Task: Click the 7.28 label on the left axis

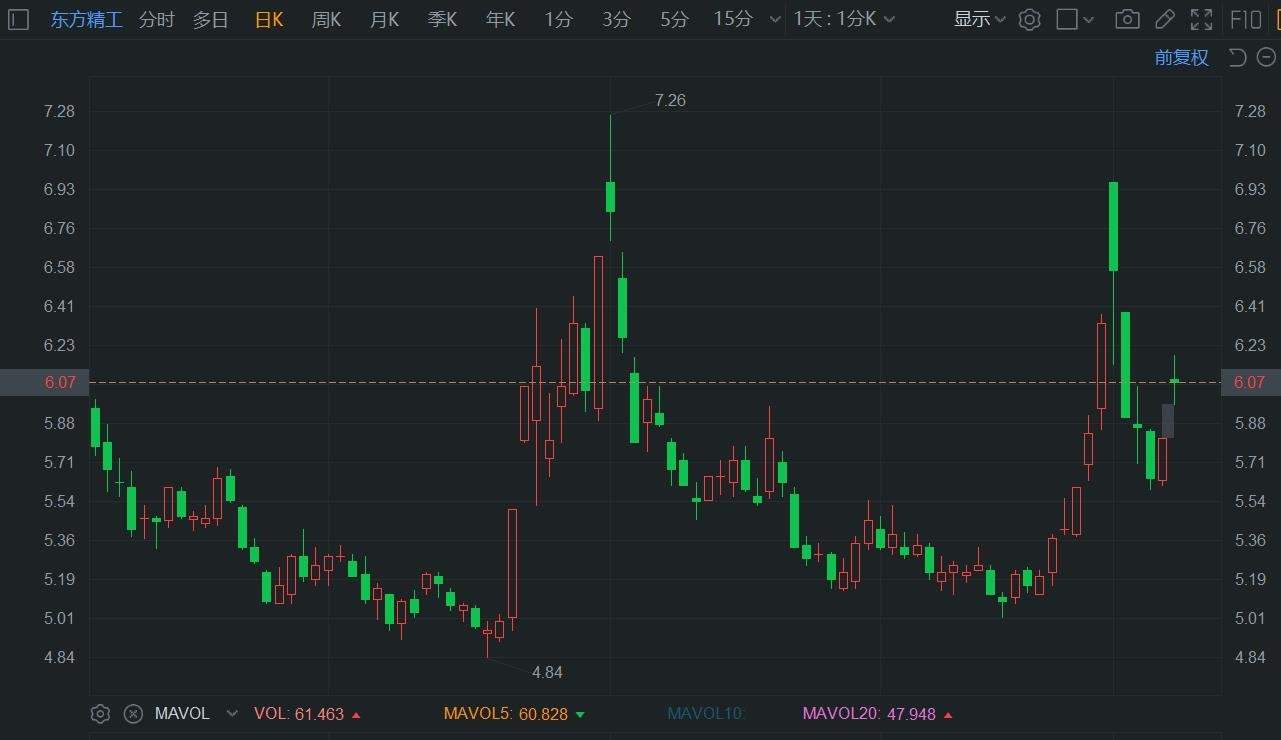Action: (59, 111)
